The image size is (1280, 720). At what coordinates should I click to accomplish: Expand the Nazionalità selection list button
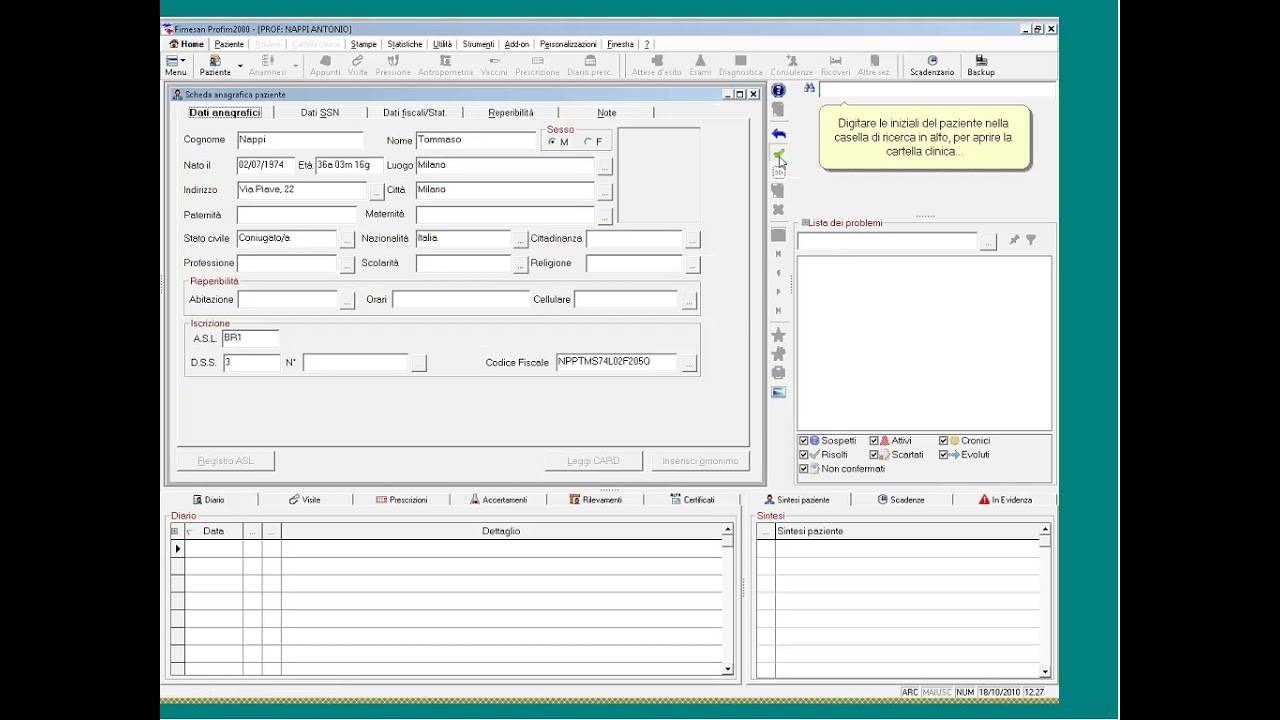[x=520, y=240]
